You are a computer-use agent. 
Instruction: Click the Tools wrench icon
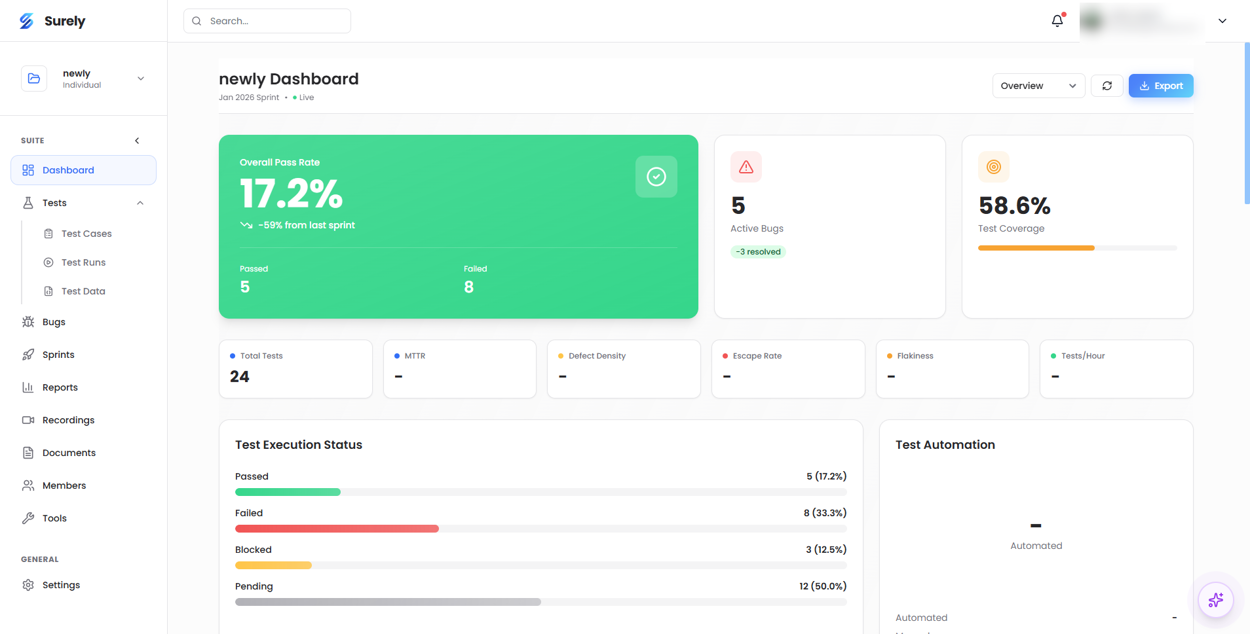click(x=28, y=518)
